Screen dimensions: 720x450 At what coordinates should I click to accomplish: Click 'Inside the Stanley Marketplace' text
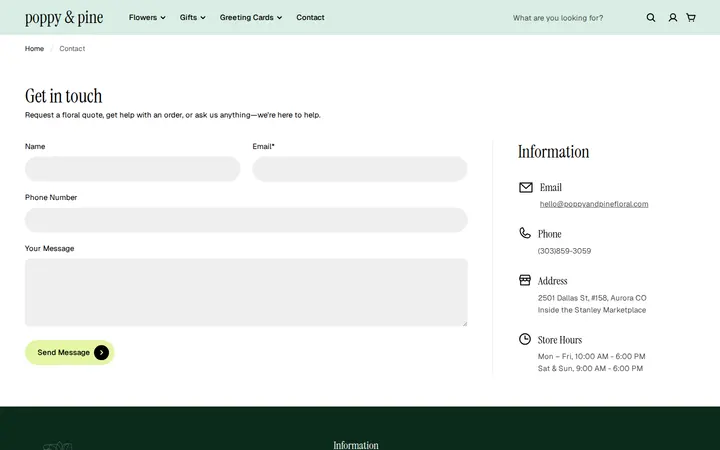tap(592, 310)
